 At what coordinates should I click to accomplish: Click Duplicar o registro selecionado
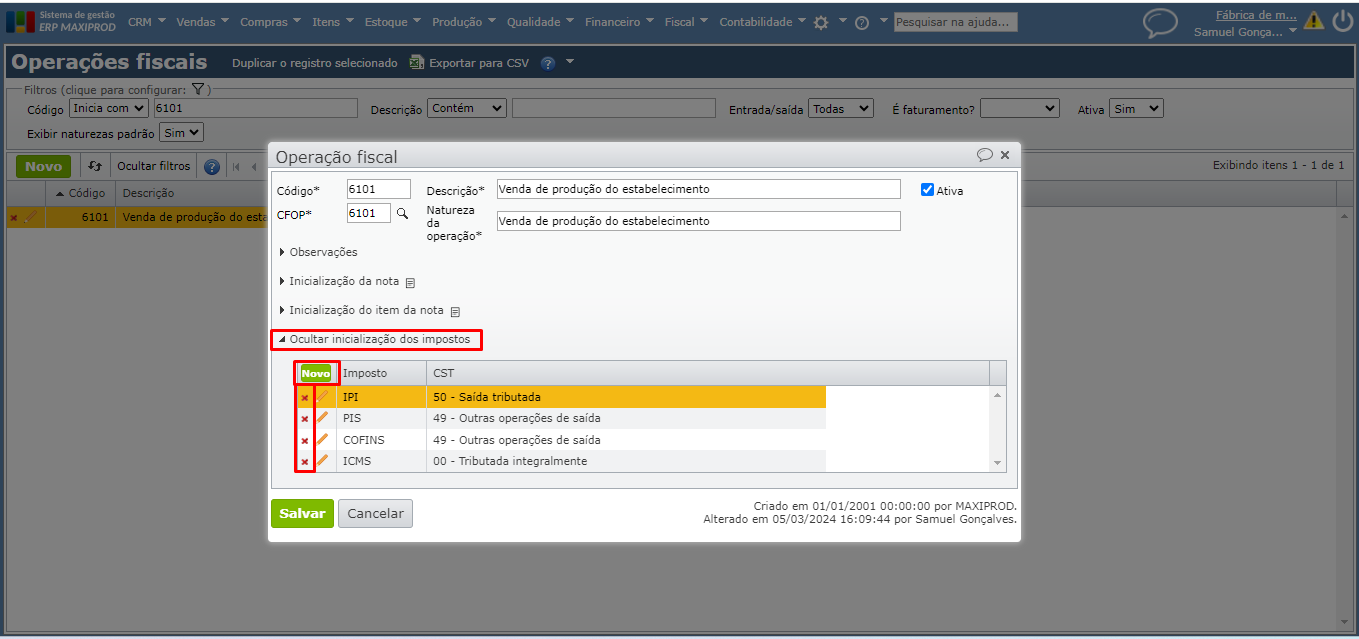(315, 62)
